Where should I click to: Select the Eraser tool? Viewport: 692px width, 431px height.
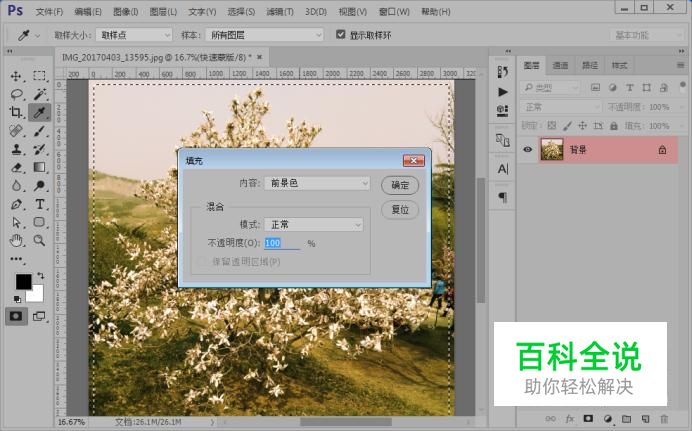(16, 167)
